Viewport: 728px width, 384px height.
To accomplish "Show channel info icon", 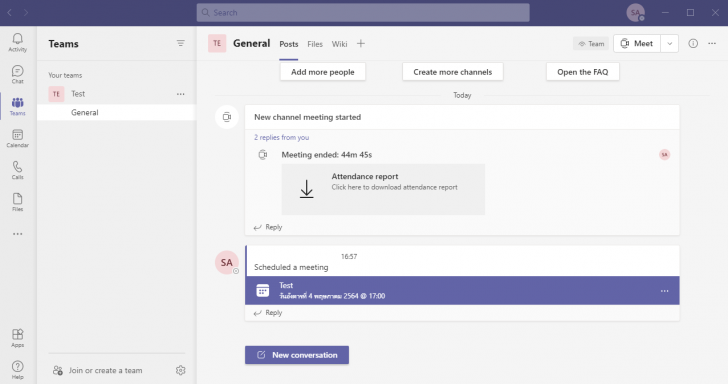I will [x=693, y=43].
